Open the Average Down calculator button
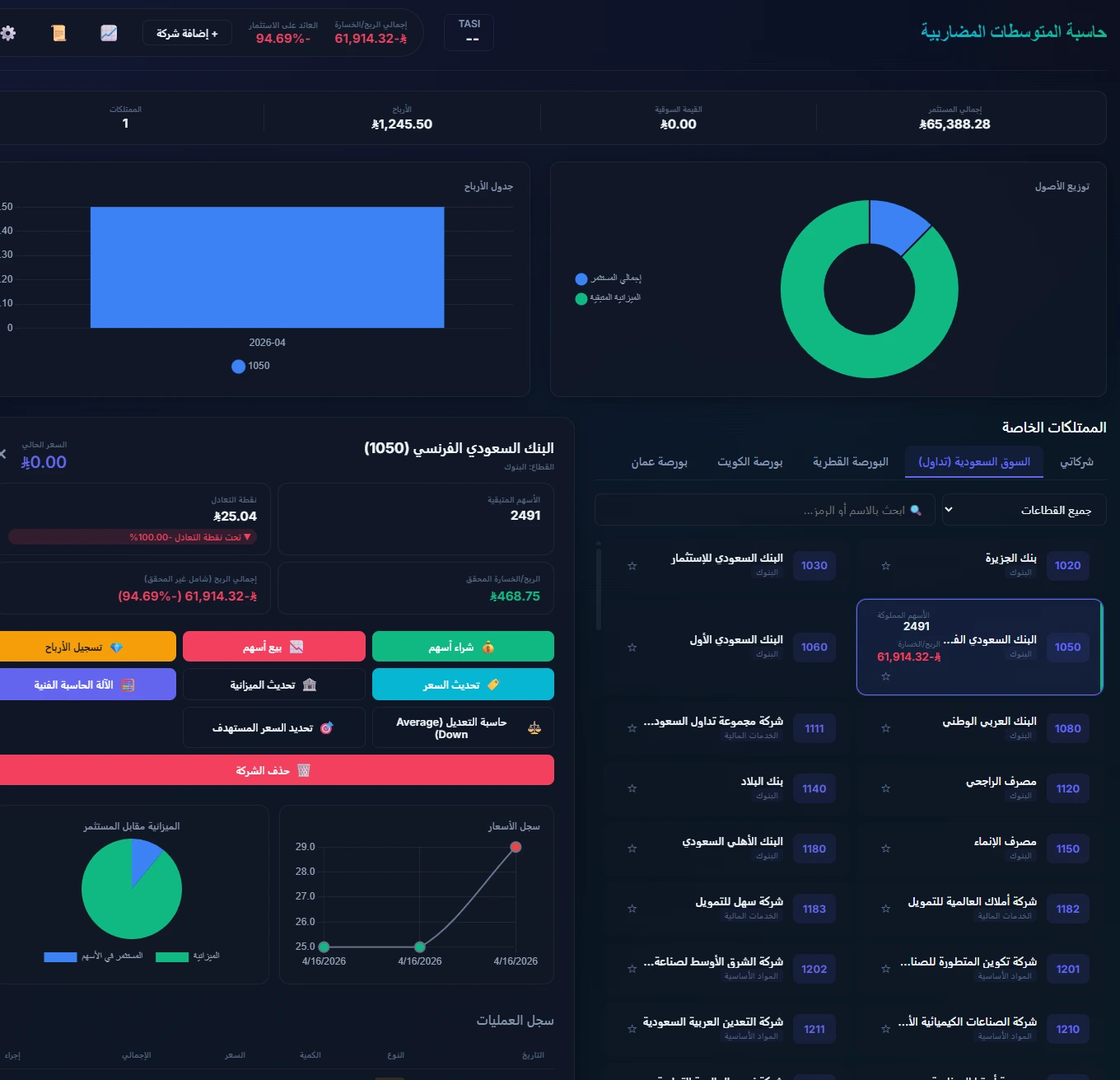This screenshot has height=1080, width=1120. tap(463, 728)
